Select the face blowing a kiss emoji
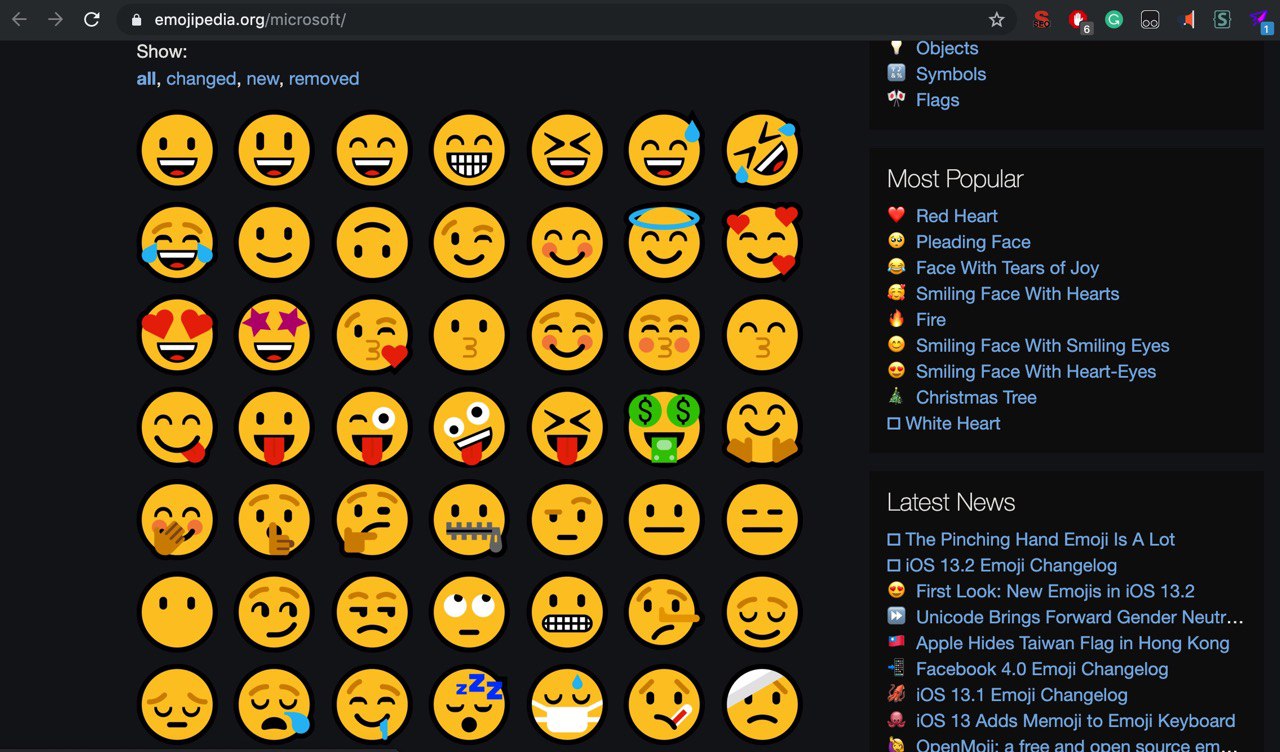Image resolution: width=1280 pixels, height=752 pixels. (x=372, y=335)
